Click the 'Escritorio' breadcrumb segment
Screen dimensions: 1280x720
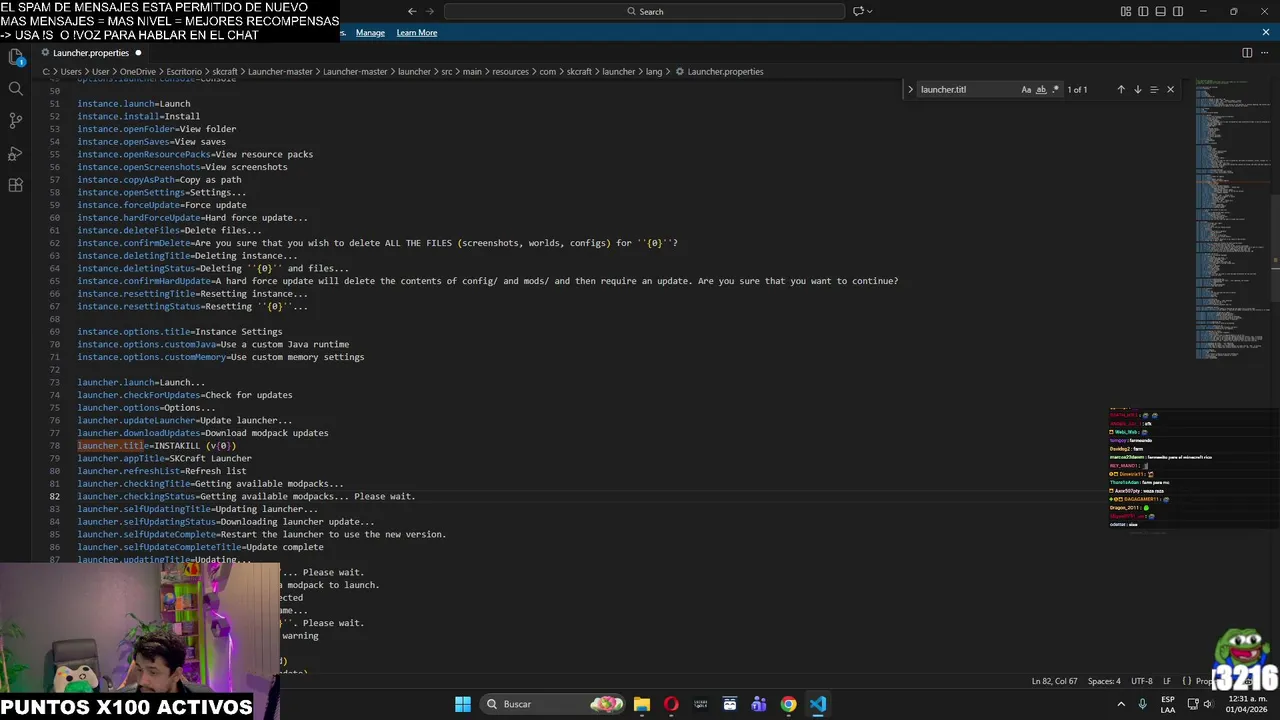184,71
